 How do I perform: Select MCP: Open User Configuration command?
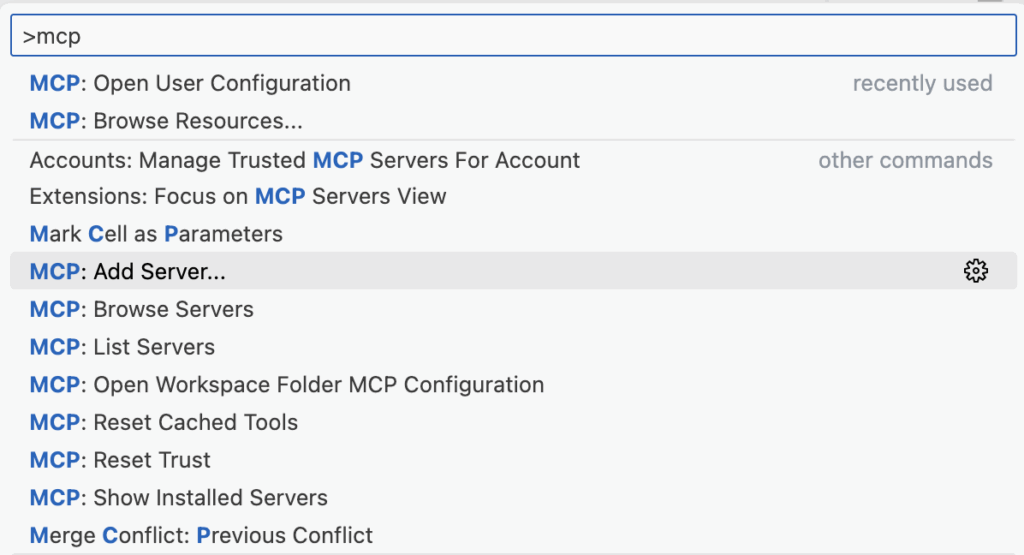pos(190,84)
